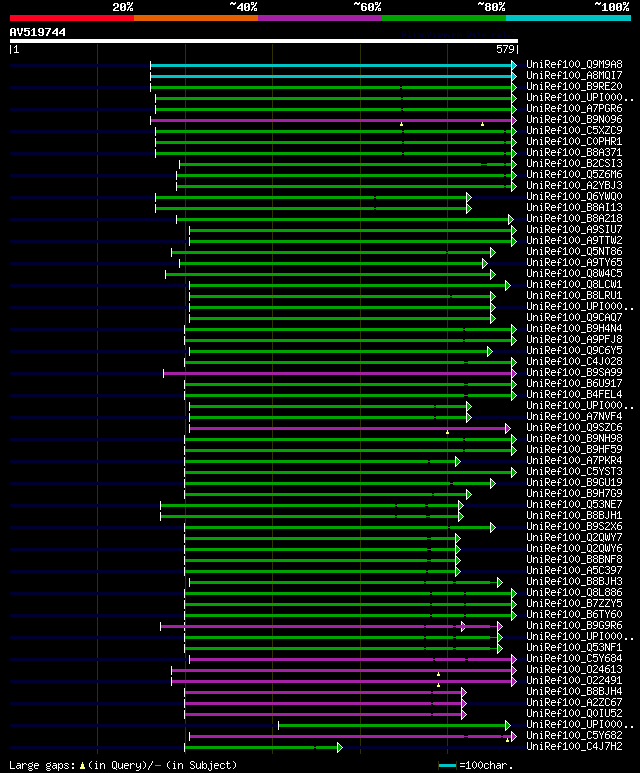
Task: Click the green alignment bar for Q8W4C5
Action: click(328, 275)
